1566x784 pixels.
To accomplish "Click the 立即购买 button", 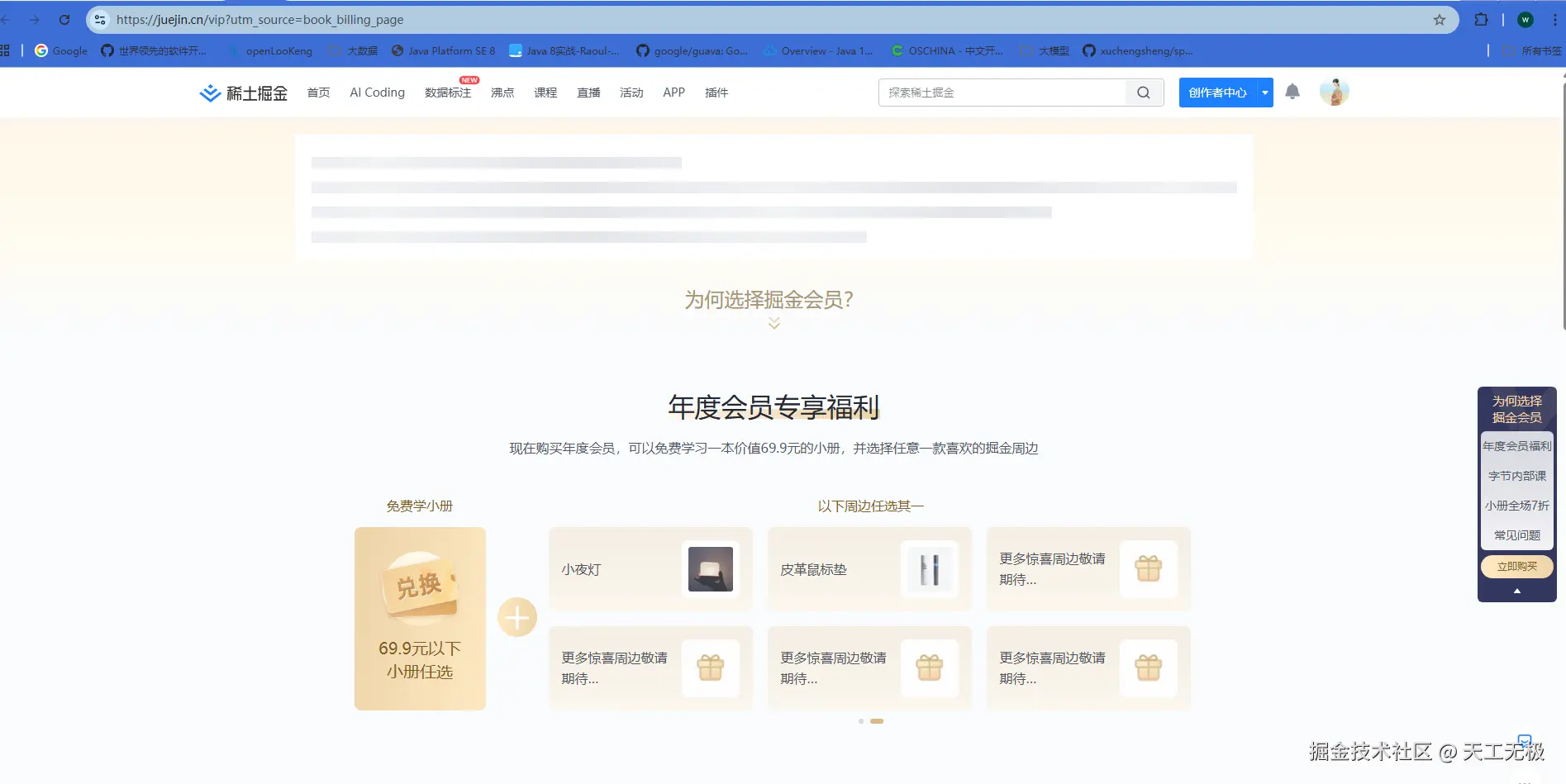I will [1516, 566].
